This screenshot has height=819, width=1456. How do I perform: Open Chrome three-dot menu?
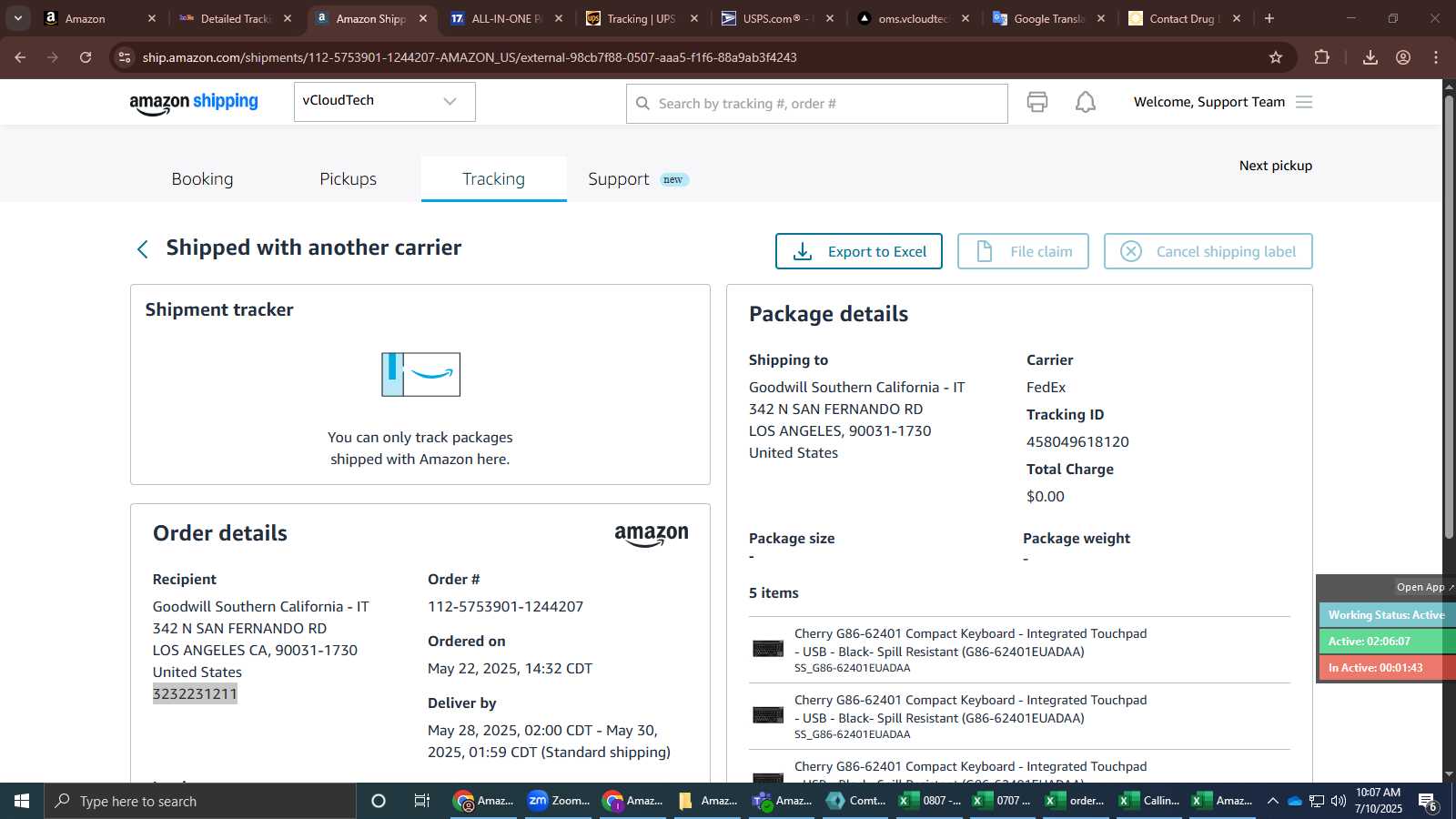(1436, 57)
